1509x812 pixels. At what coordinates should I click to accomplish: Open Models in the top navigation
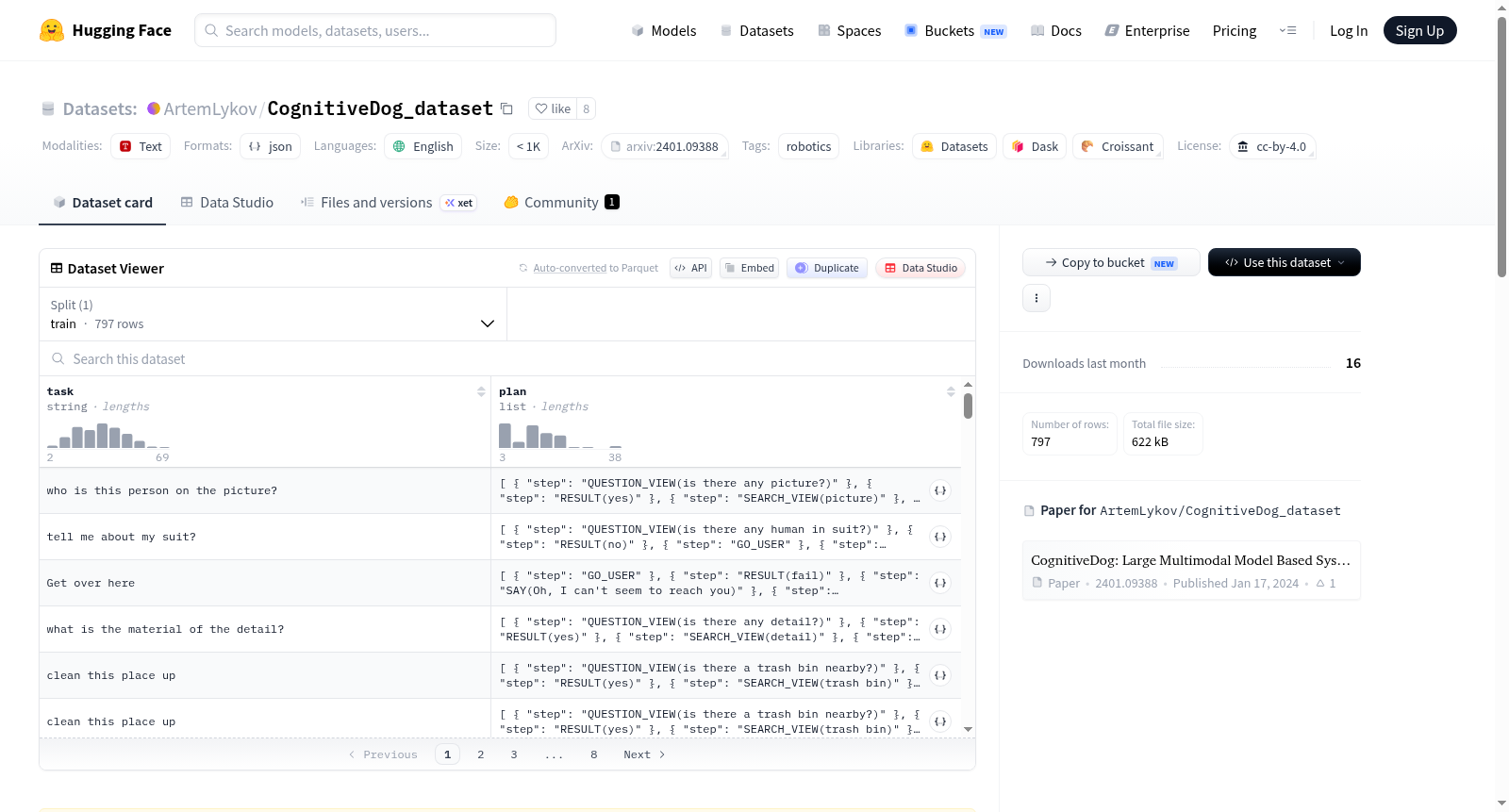tap(664, 30)
